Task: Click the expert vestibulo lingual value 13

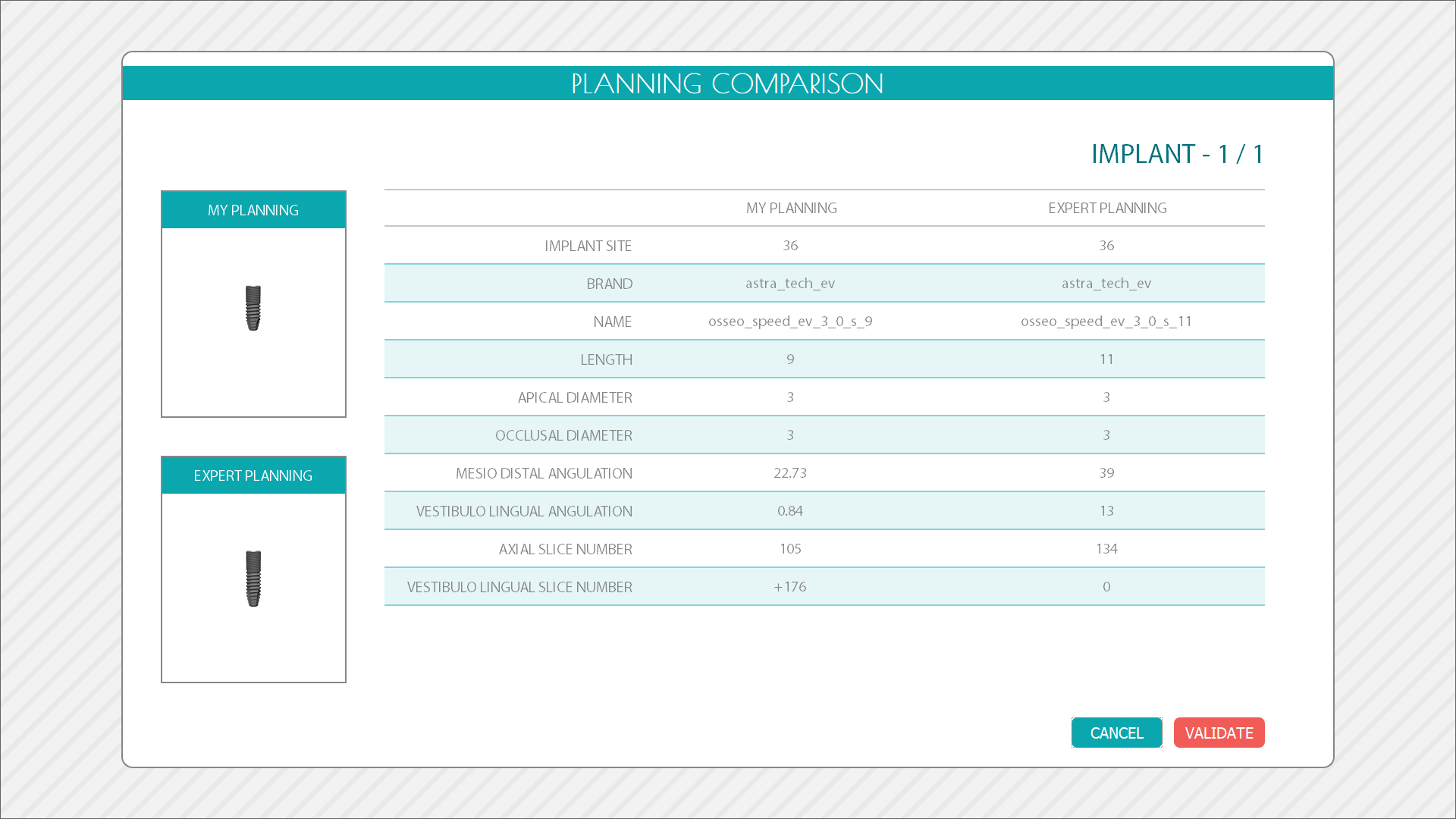Action: click(x=1106, y=511)
